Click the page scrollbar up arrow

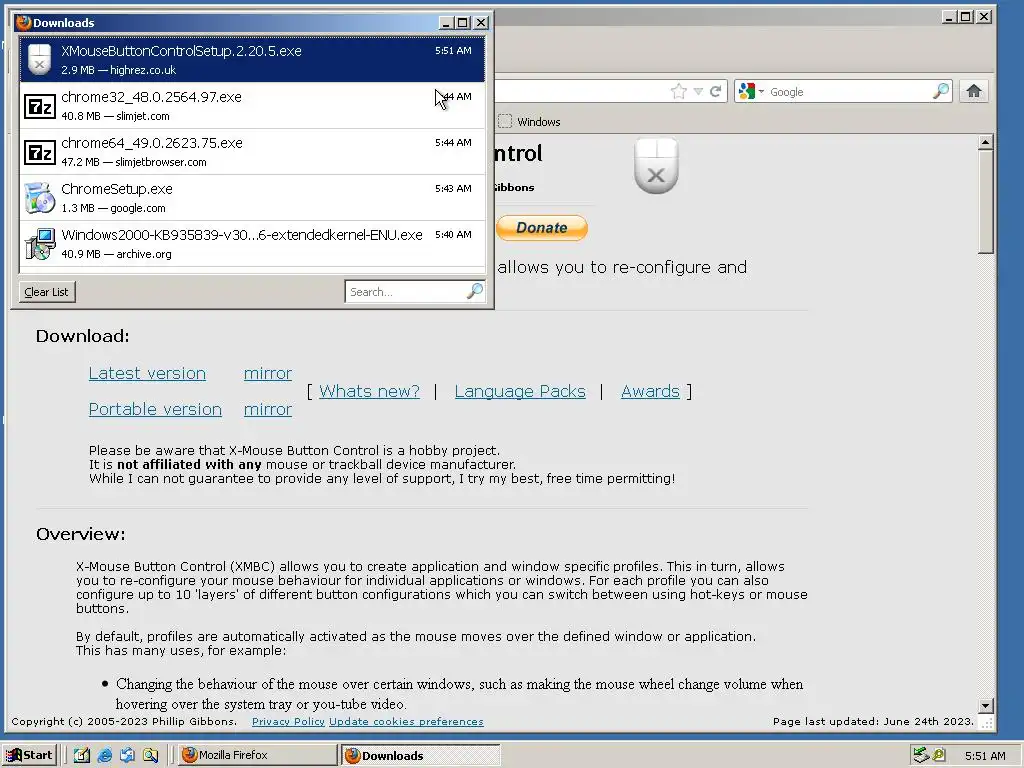click(986, 142)
